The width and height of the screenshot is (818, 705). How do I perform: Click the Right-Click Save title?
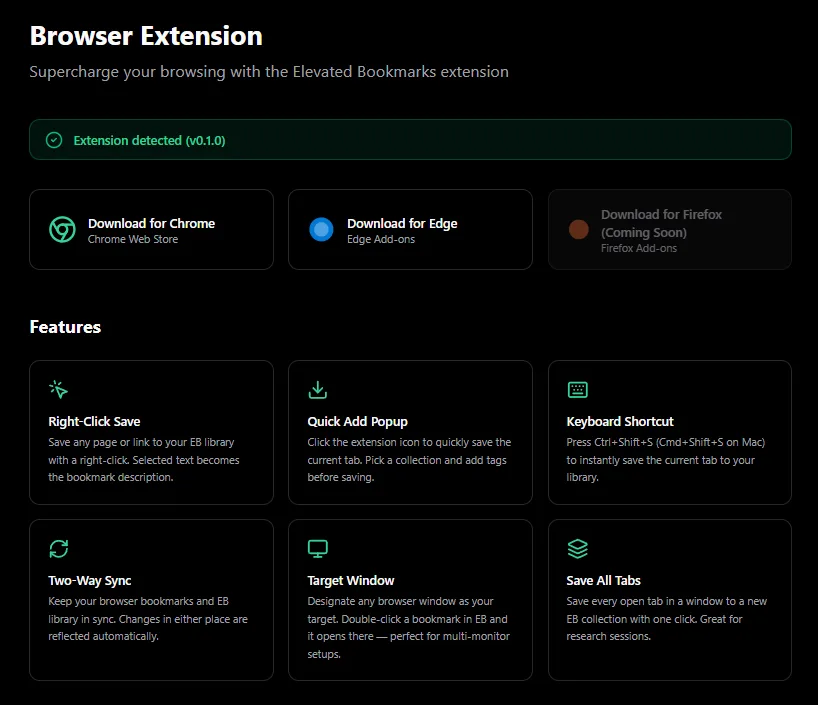[x=94, y=421]
